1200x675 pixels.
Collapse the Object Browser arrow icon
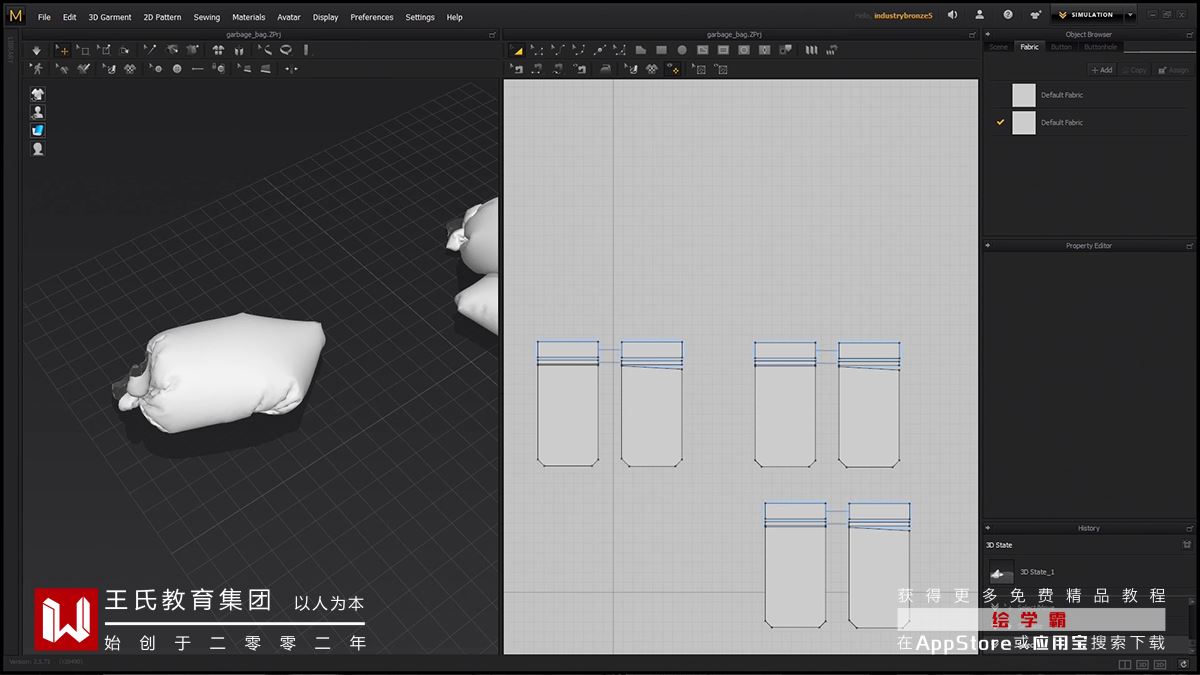tap(987, 34)
